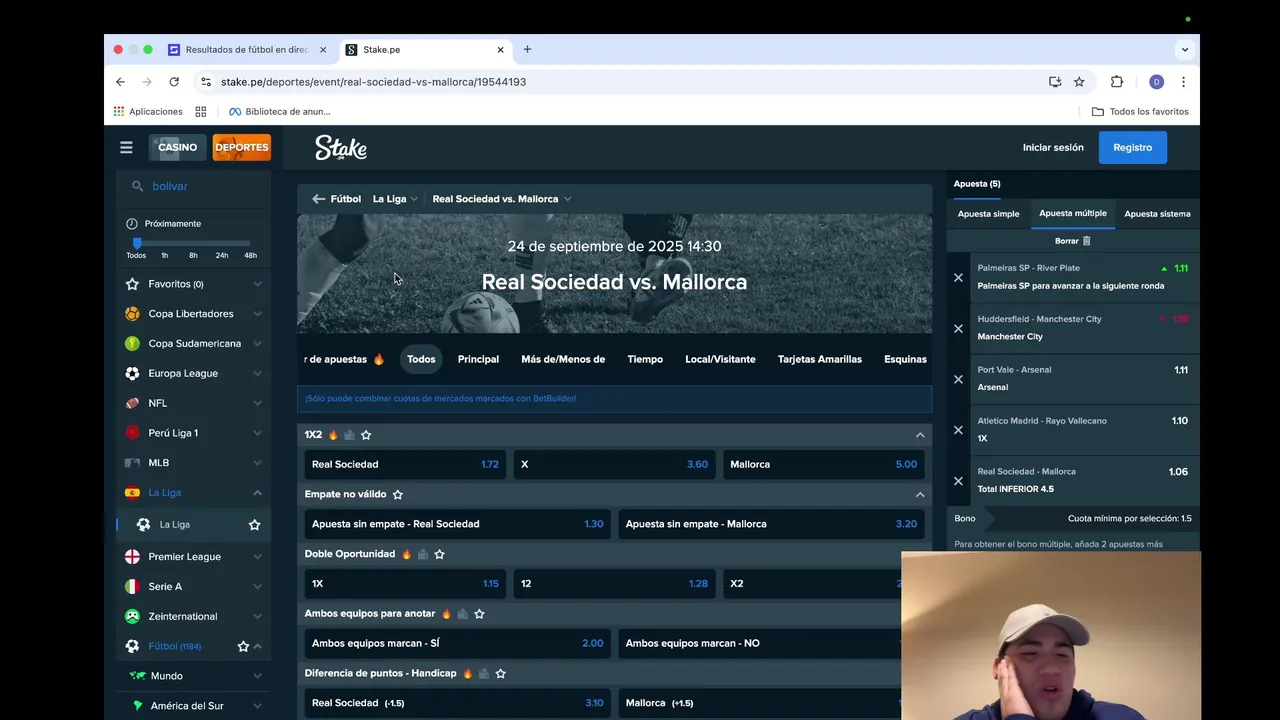Open a new browser tab
Screen dimensions: 1280x720
point(527,49)
